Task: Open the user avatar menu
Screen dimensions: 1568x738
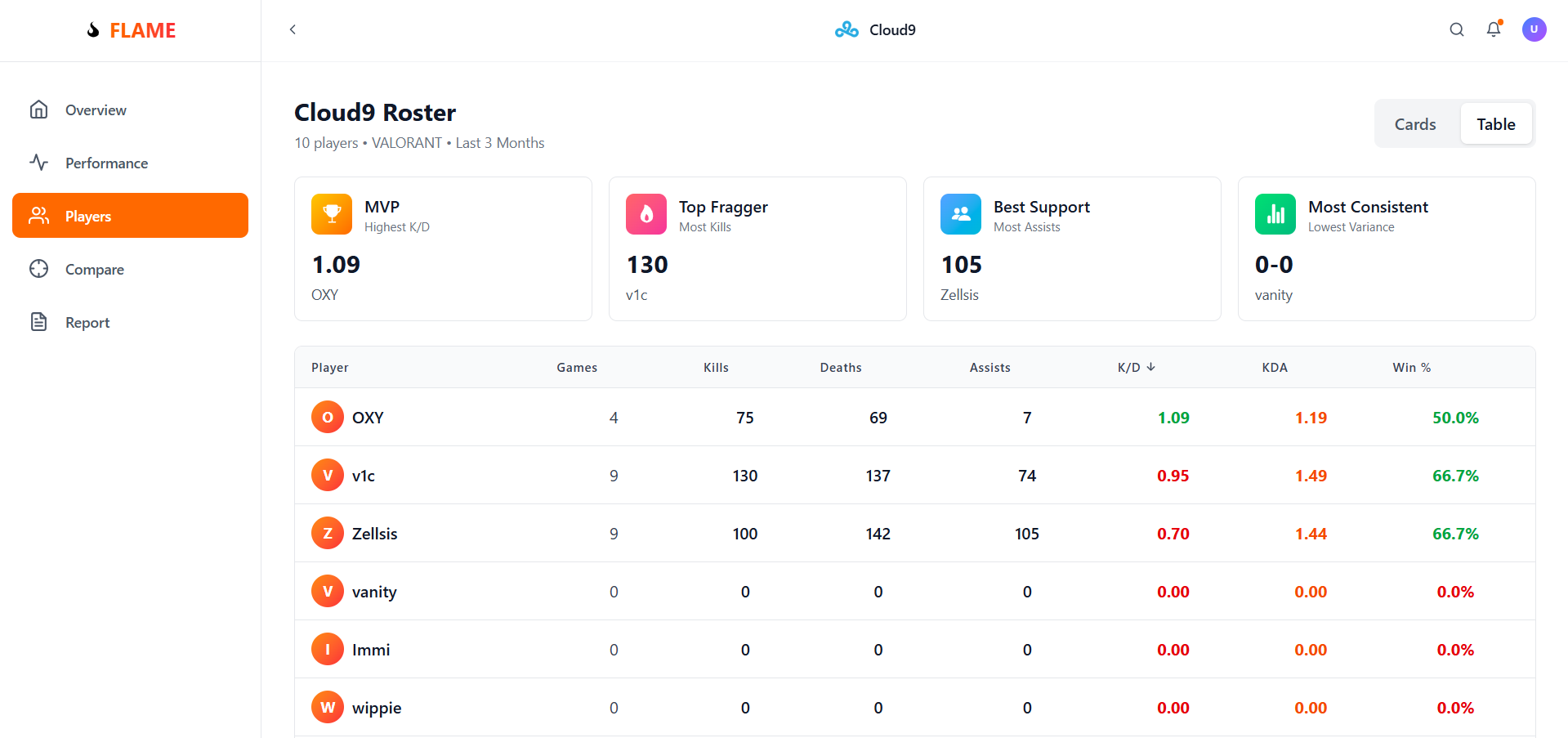Action: 1534,29
